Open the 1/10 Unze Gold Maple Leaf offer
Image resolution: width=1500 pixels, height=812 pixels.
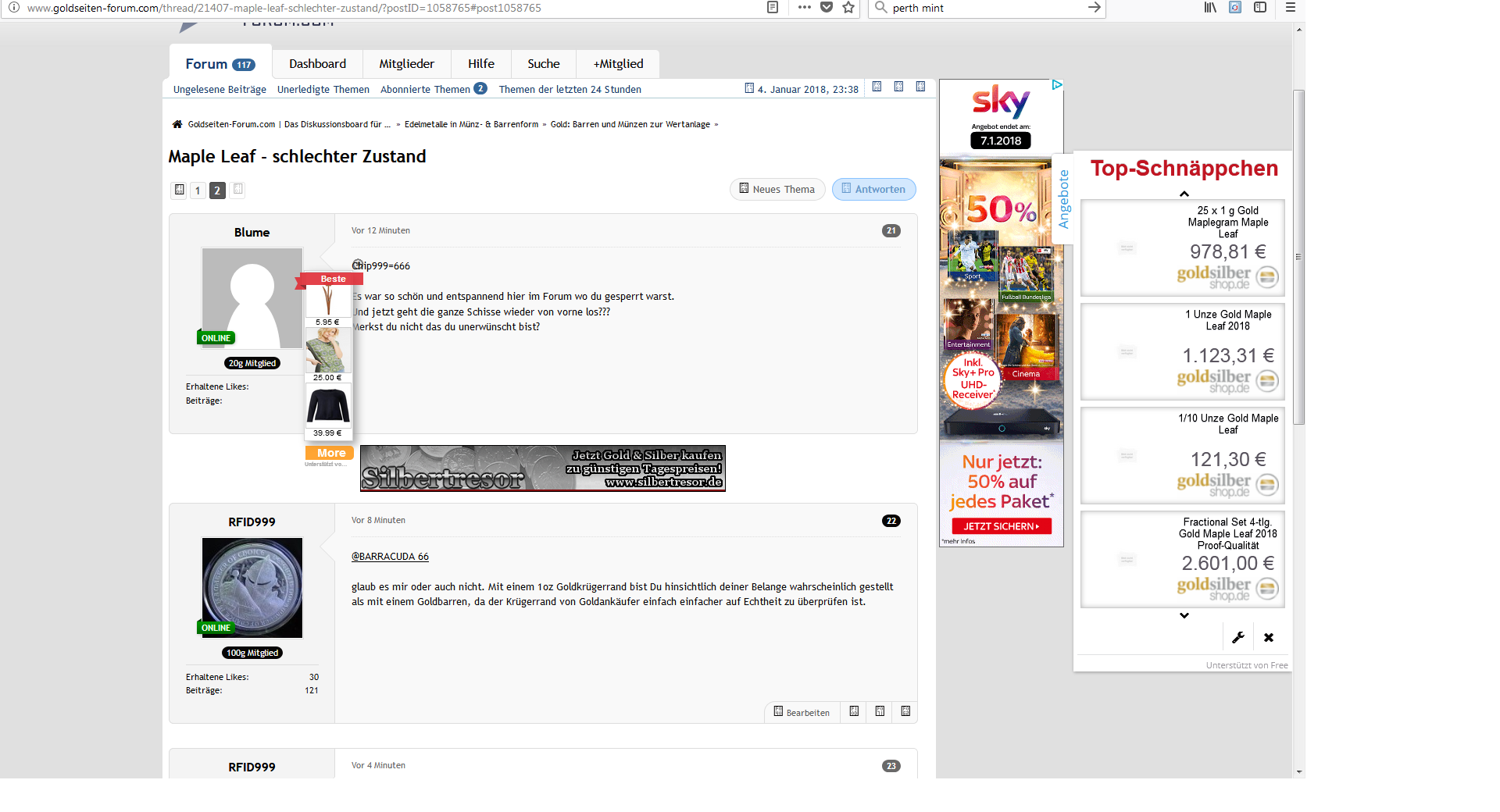1183,455
